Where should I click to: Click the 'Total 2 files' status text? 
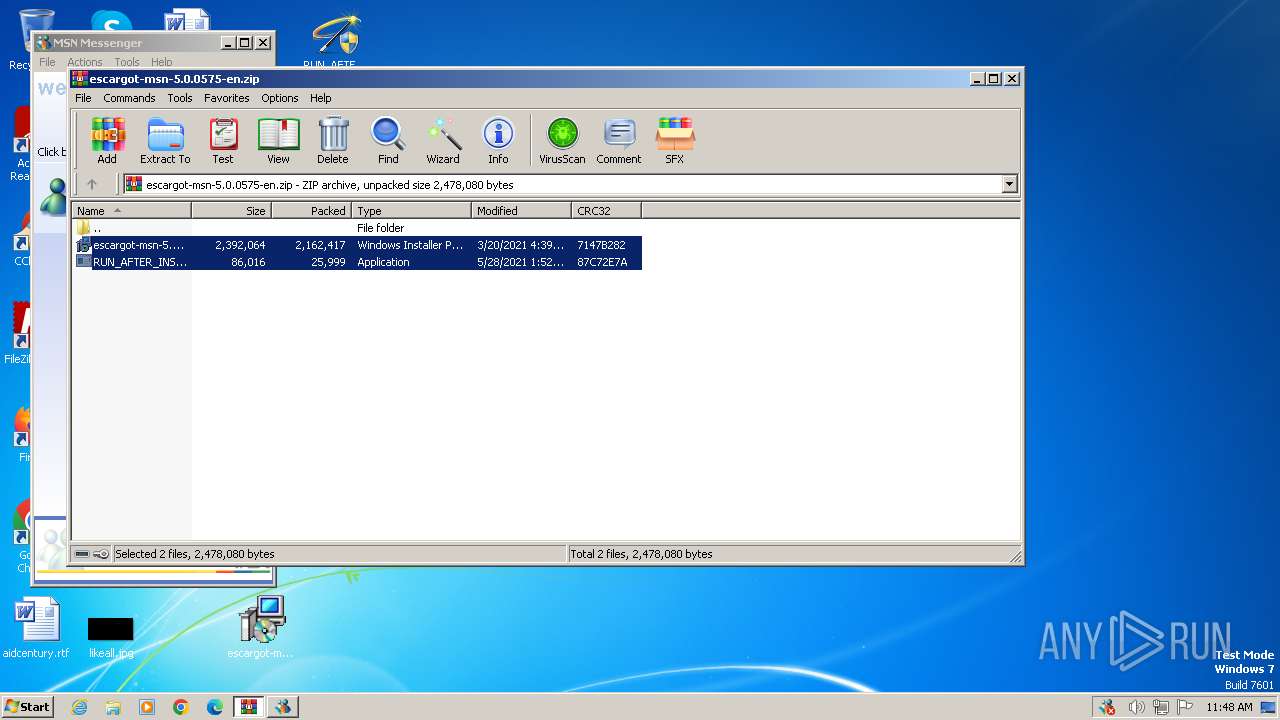[x=641, y=554]
